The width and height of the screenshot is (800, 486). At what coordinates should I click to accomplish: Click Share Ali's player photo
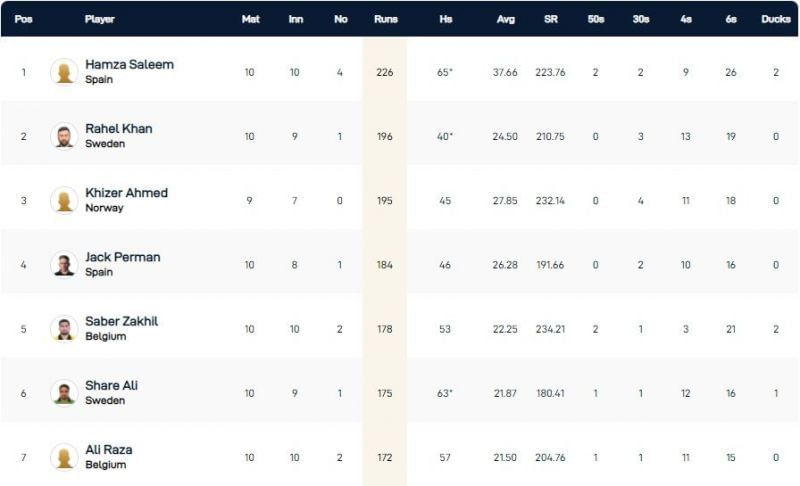(64, 393)
